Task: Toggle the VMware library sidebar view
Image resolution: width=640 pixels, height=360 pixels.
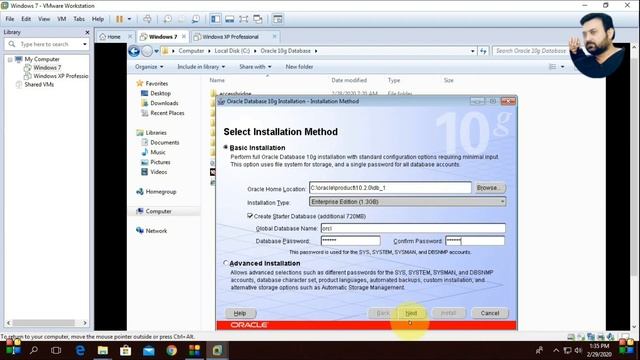Action: click(x=216, y=19)
